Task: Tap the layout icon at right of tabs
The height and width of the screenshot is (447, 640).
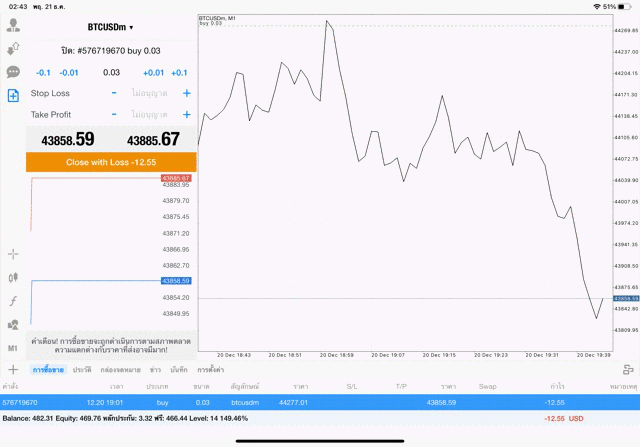Action: pos(627,370)
